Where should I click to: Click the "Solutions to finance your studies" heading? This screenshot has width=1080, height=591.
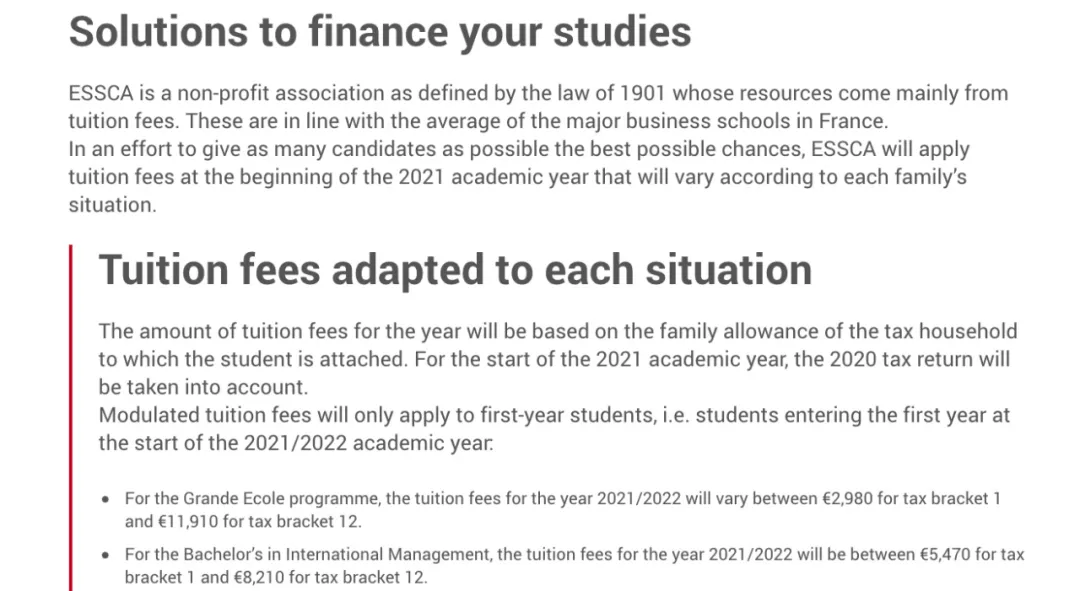(380, 32)
